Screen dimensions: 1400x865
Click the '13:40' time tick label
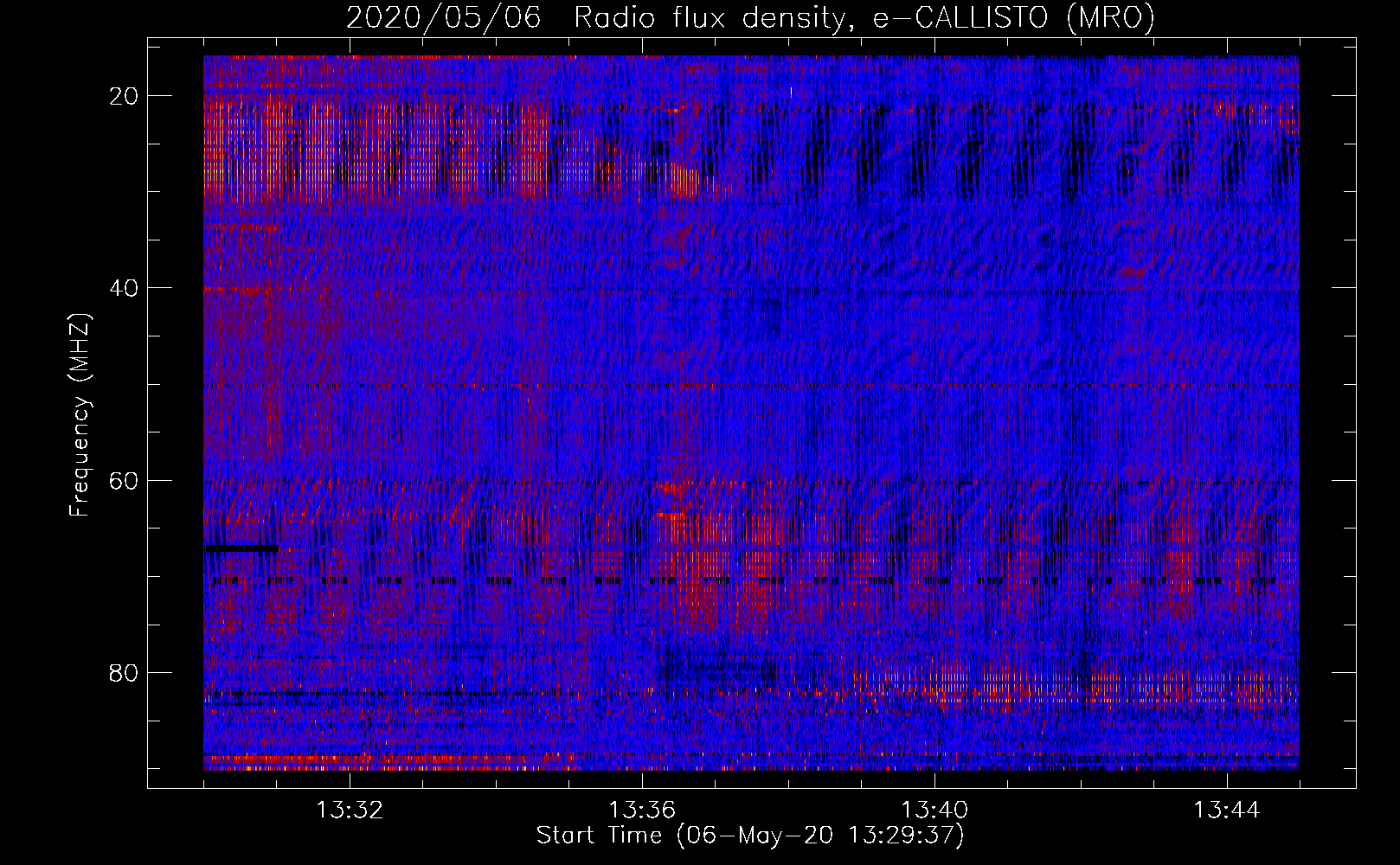[x=934, y=811]
